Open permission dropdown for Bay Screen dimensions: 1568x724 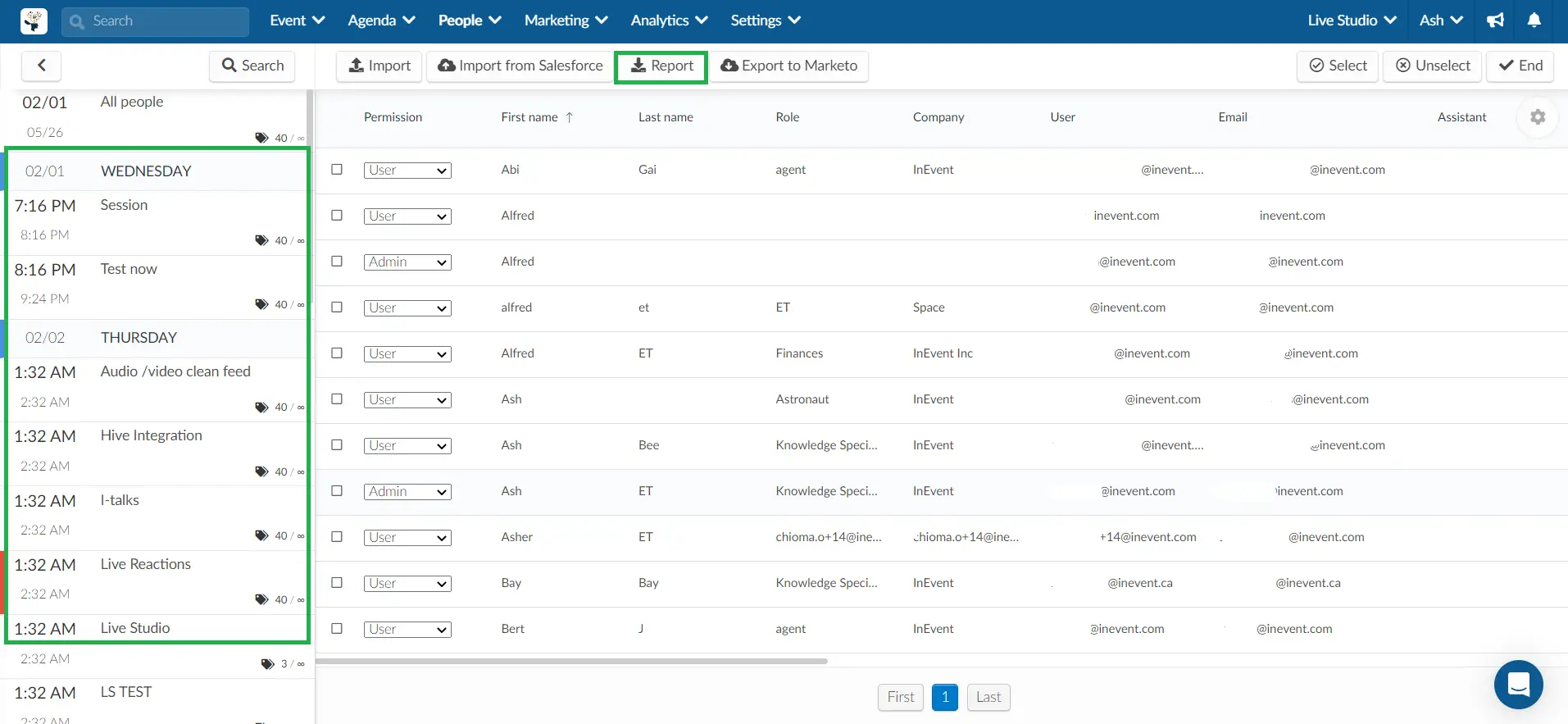[407, 584]
